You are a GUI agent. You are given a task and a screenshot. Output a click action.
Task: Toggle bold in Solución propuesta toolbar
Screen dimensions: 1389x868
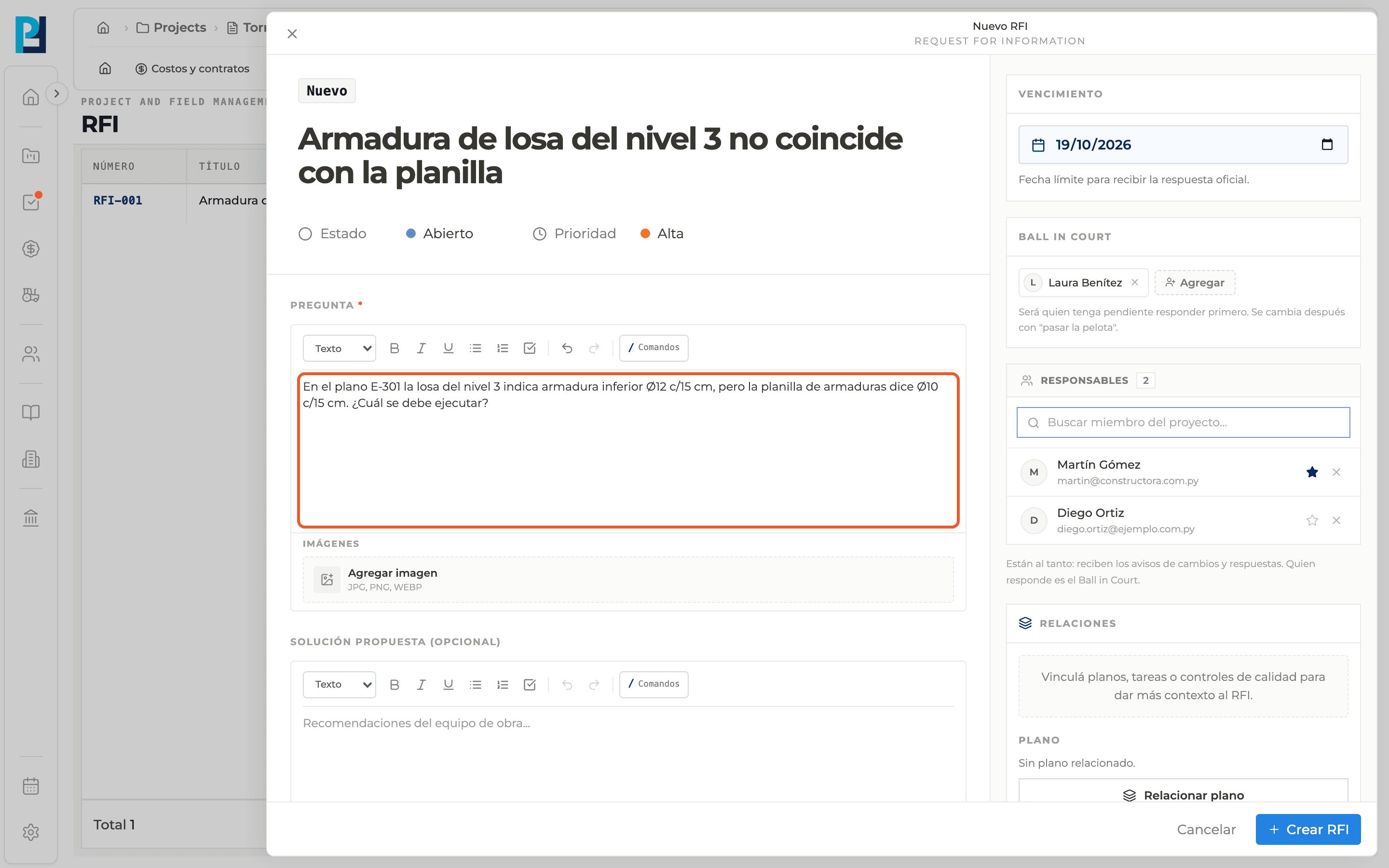(395, 684)
